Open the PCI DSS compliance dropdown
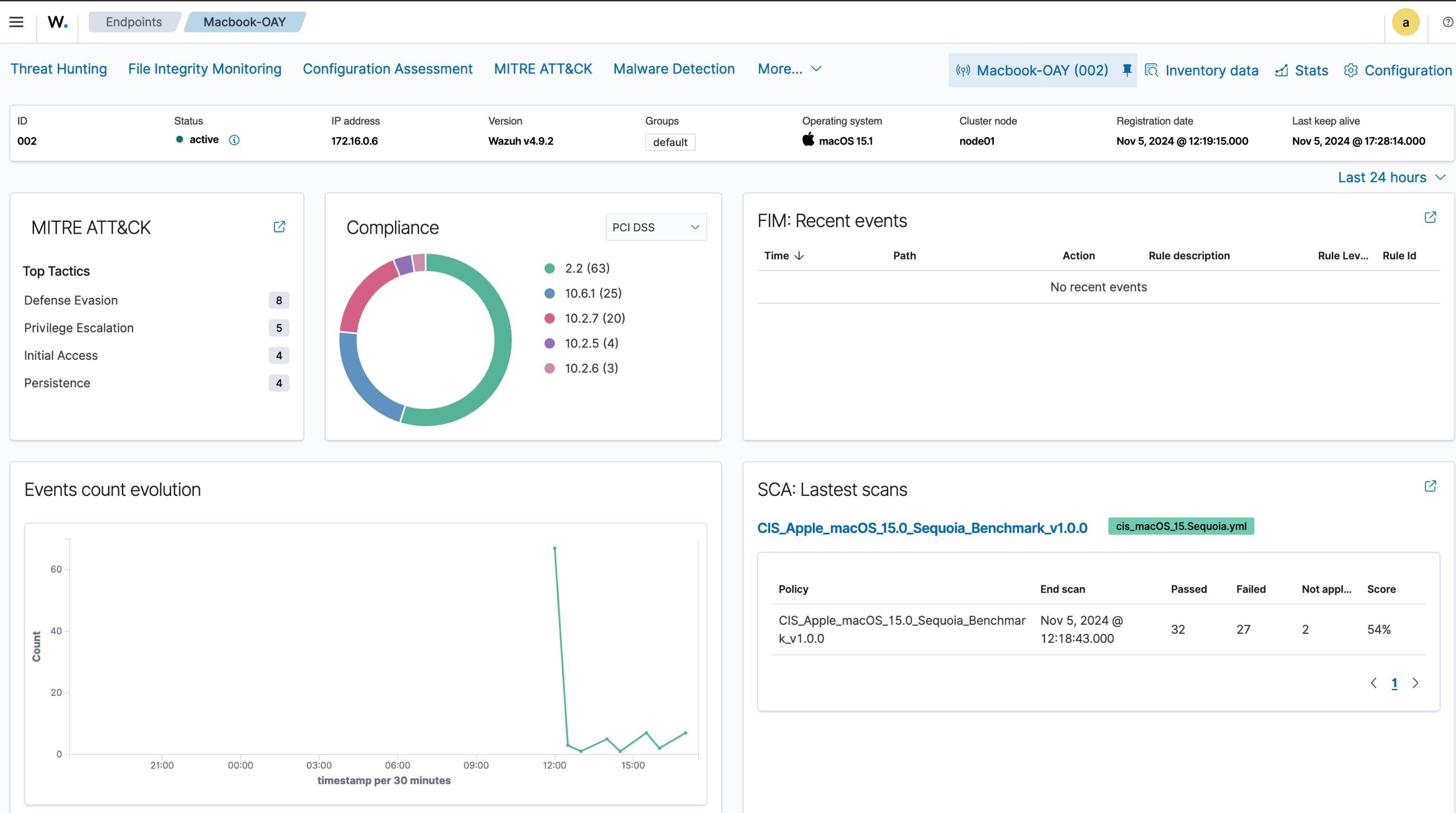Image resolution: width=1456 pixels, height=813 pixels. click(655, 227)
